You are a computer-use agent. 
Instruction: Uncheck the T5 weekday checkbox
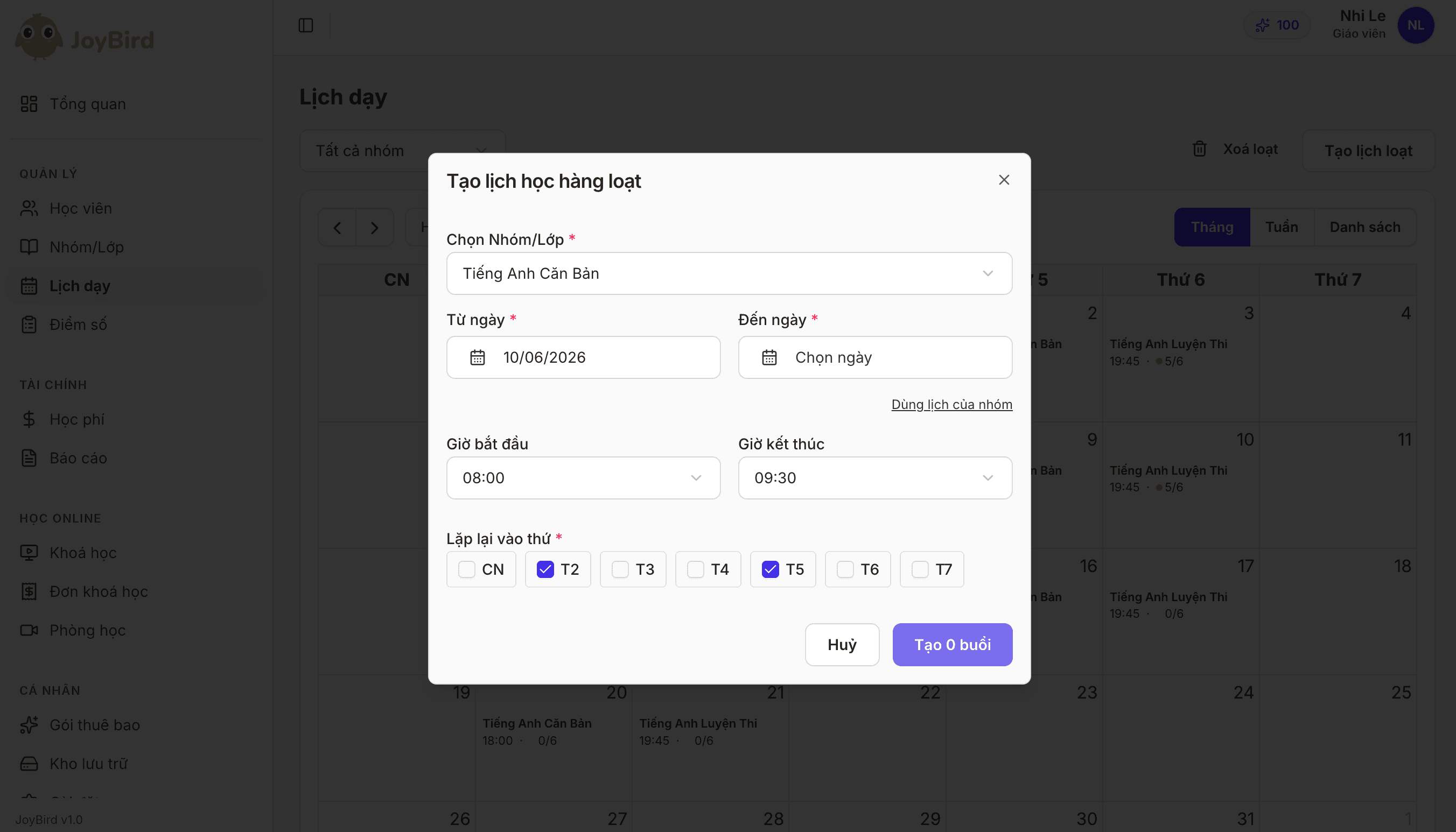[x=771, y=569]
